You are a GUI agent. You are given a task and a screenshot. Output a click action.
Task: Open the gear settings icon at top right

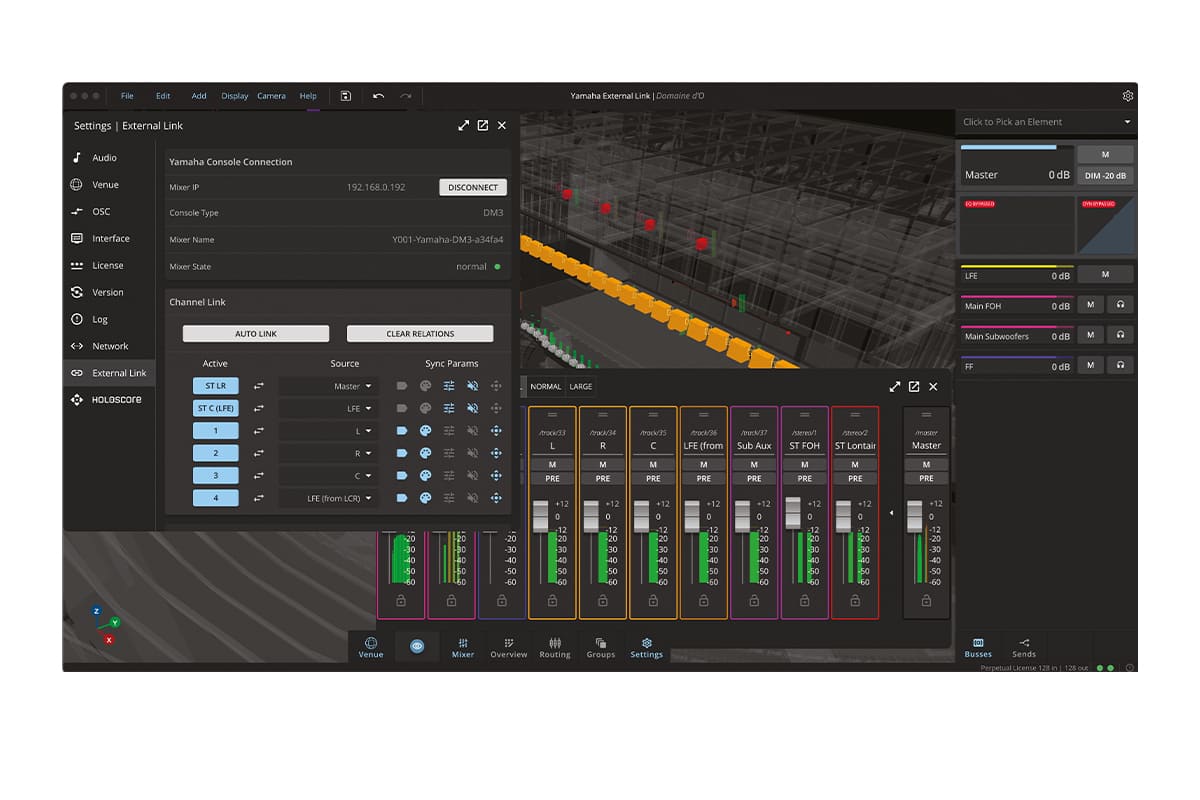(1128, 96)
